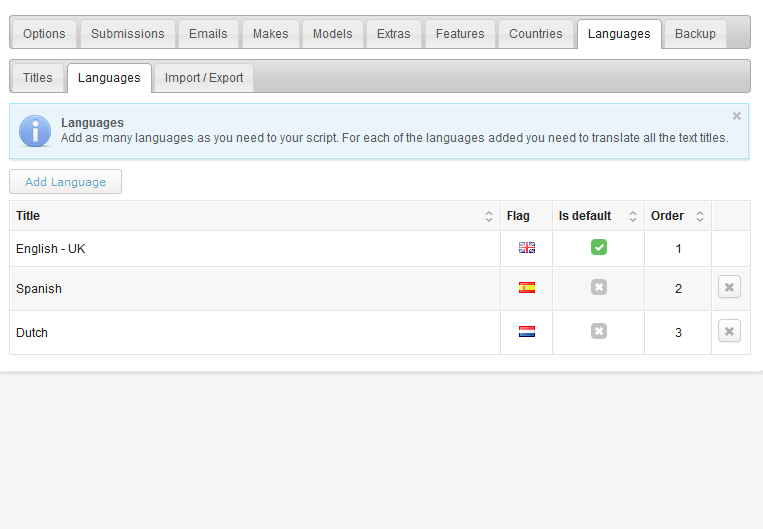Click the Dutch title cell
The width and height of the screenshot is (763, 529).
[x=254, y=332]
